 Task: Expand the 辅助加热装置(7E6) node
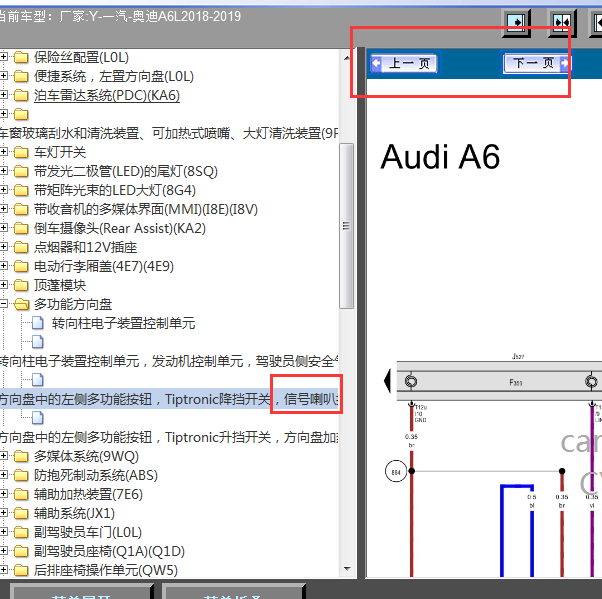pyautogui.click(x=3, y=494)
